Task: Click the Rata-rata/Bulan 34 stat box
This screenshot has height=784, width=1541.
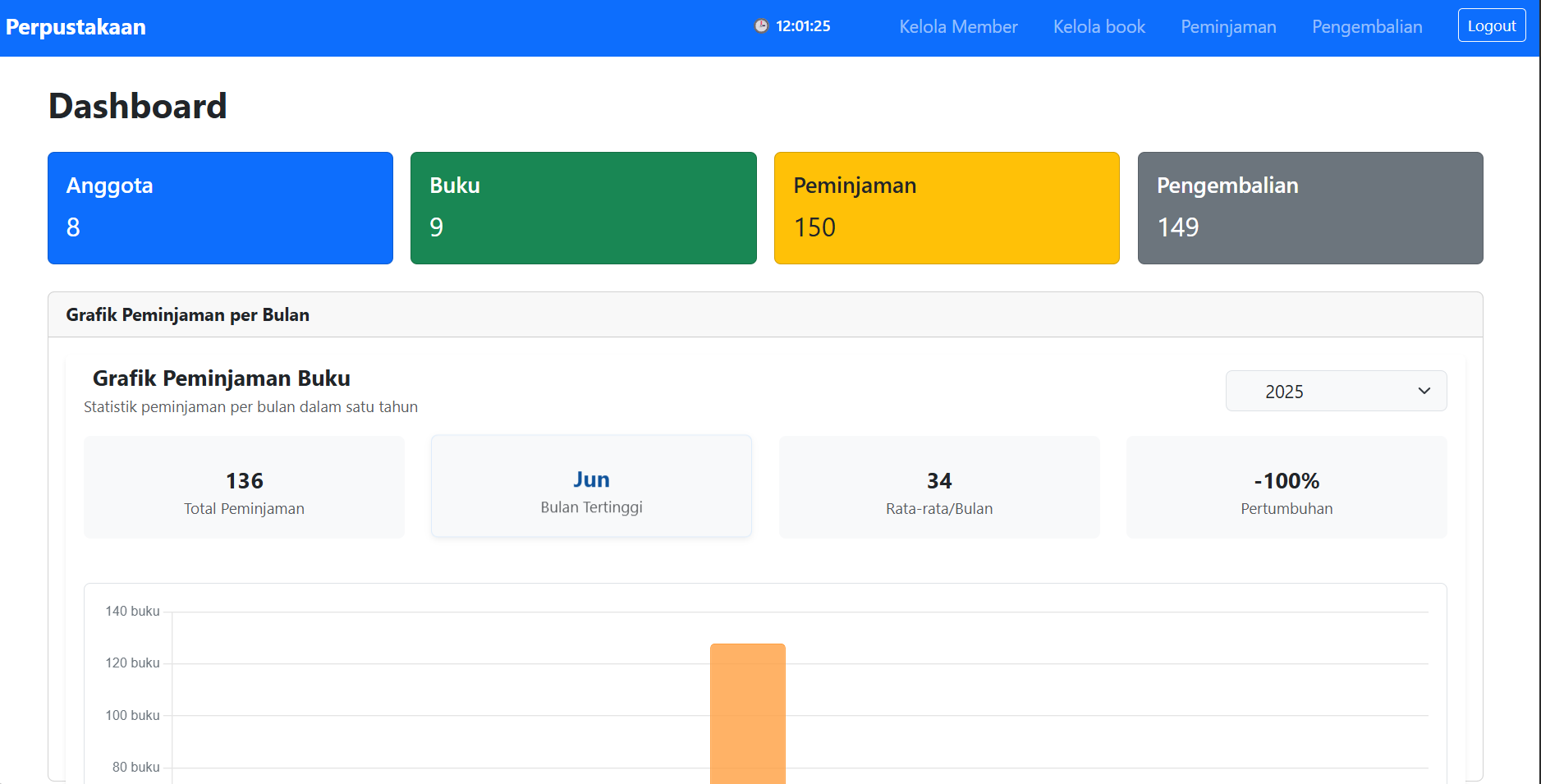Action: pyautogui.click(x=939, y=488)
